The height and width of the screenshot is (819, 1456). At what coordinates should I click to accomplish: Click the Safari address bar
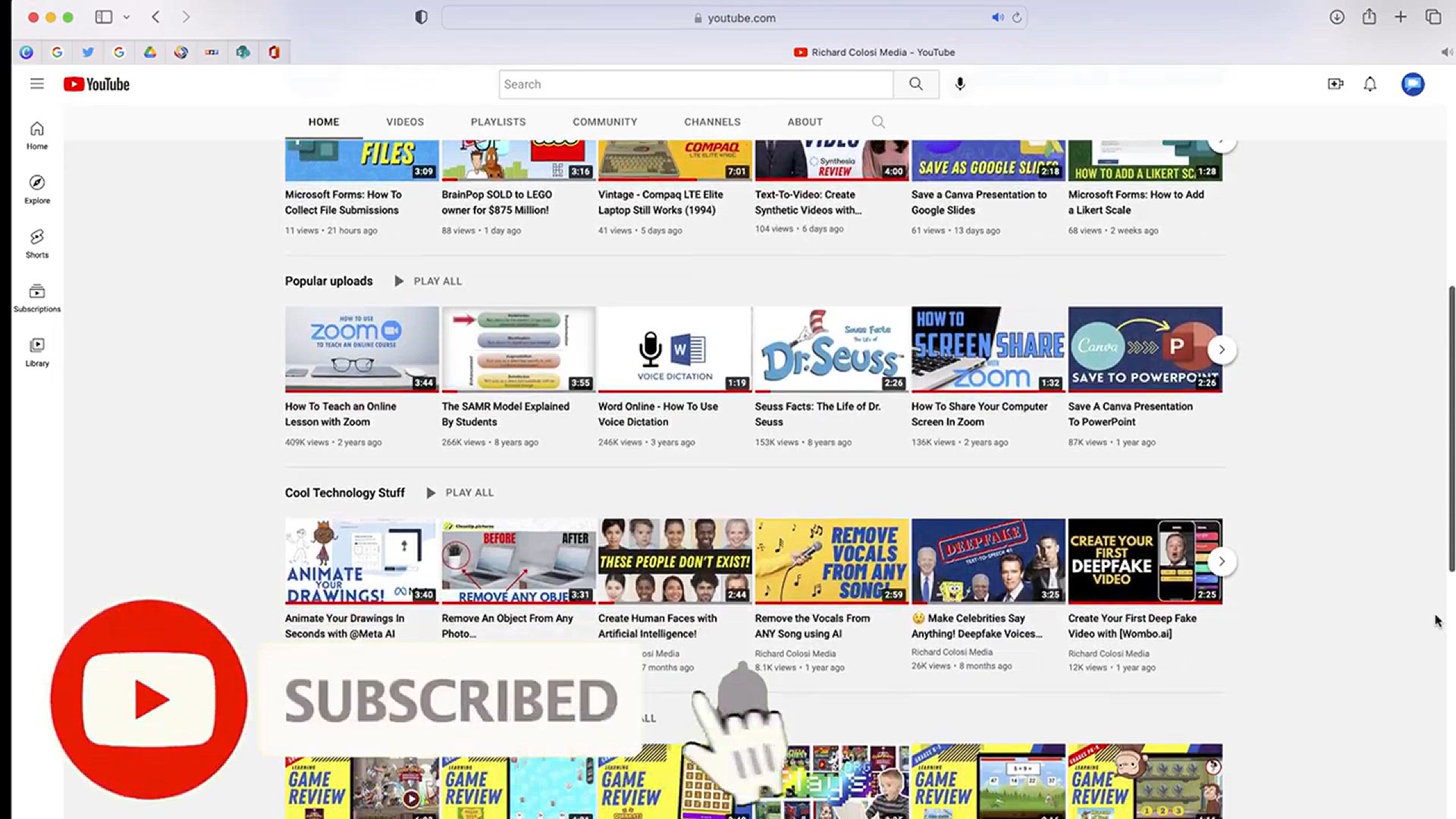[734, 17]
